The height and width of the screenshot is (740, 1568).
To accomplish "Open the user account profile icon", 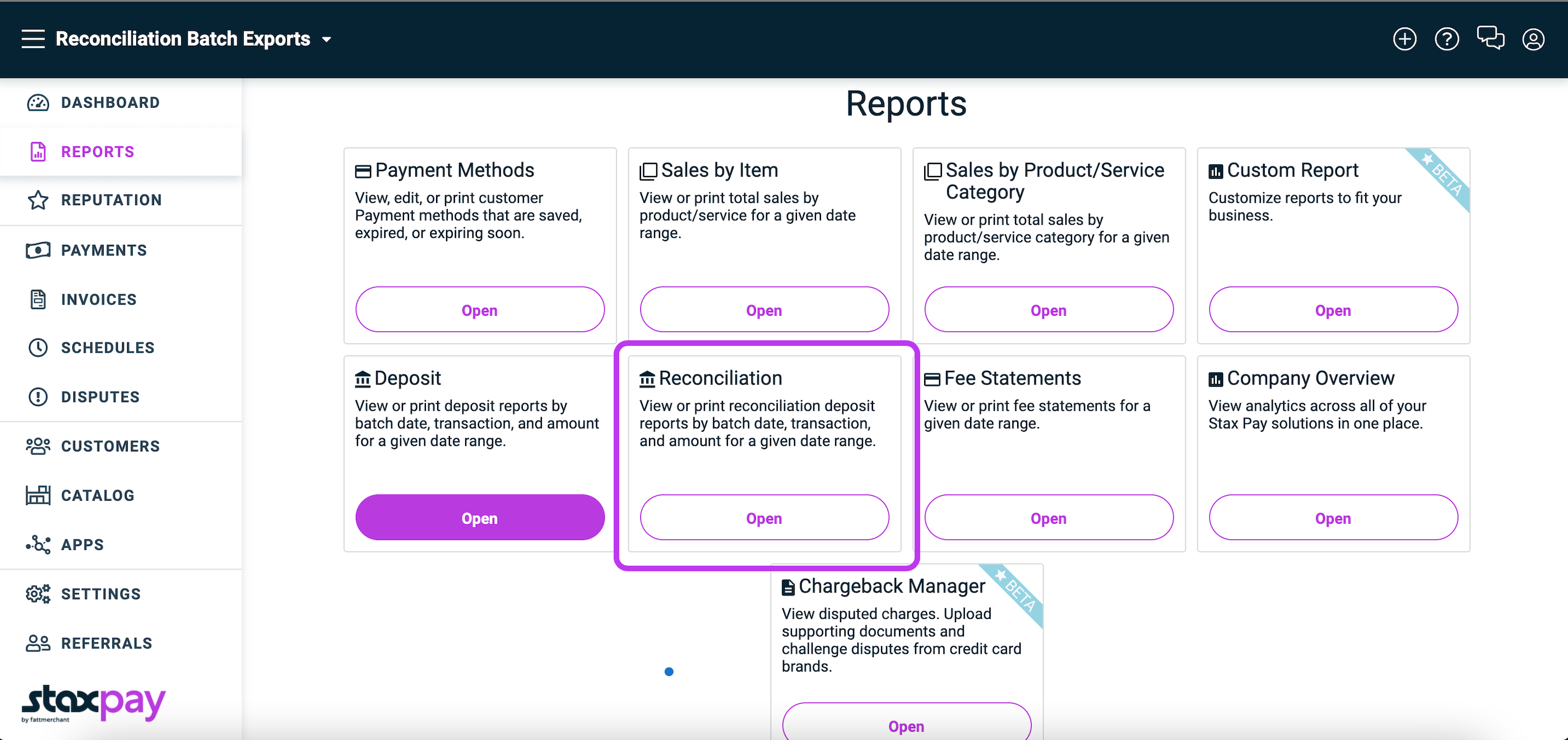I will tap(1533, 39).
